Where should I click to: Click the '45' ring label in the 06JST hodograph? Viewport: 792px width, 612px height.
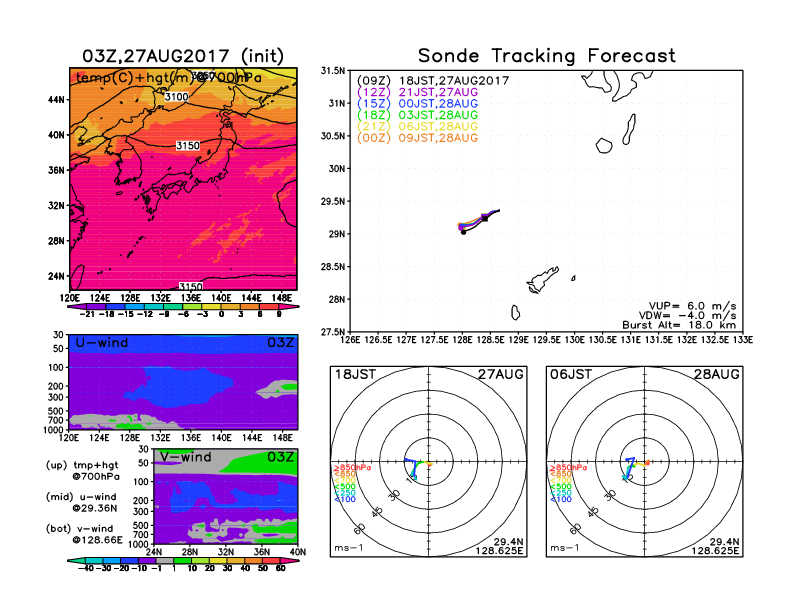point(593,511)
